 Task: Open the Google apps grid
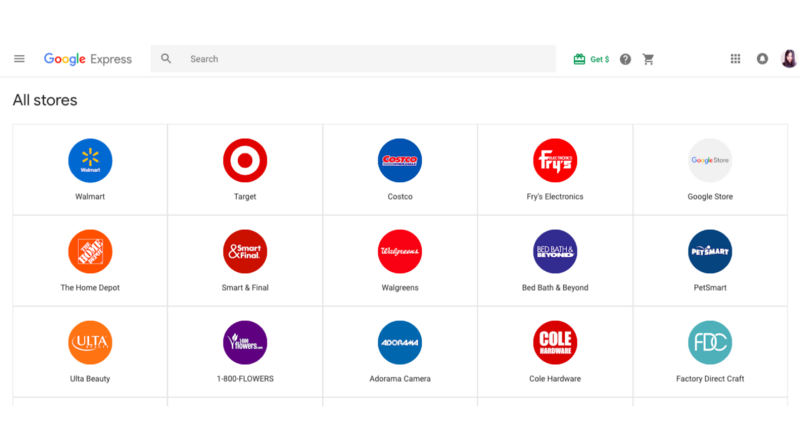click(x=735, y=59)
